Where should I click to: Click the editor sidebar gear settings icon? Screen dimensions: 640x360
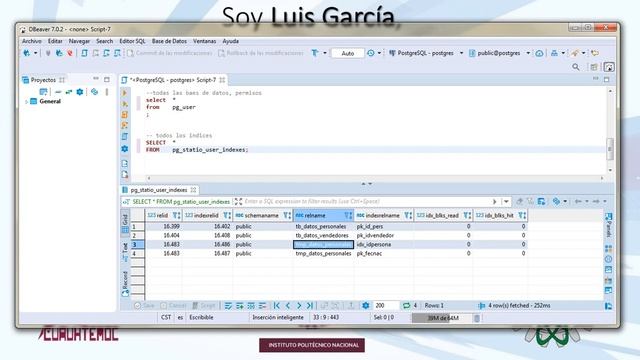pyautogui.click(x=125, y=149)
